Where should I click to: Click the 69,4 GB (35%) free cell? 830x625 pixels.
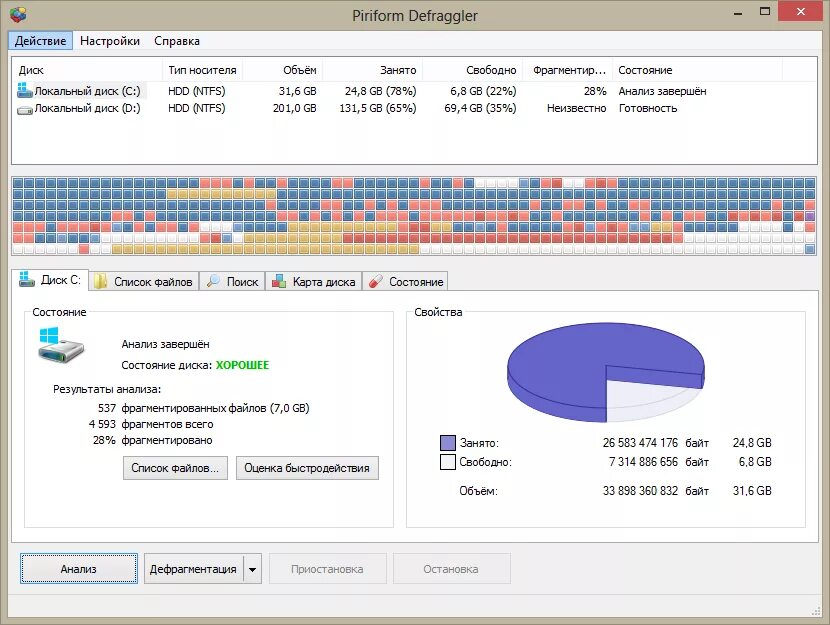click(480, 108)
